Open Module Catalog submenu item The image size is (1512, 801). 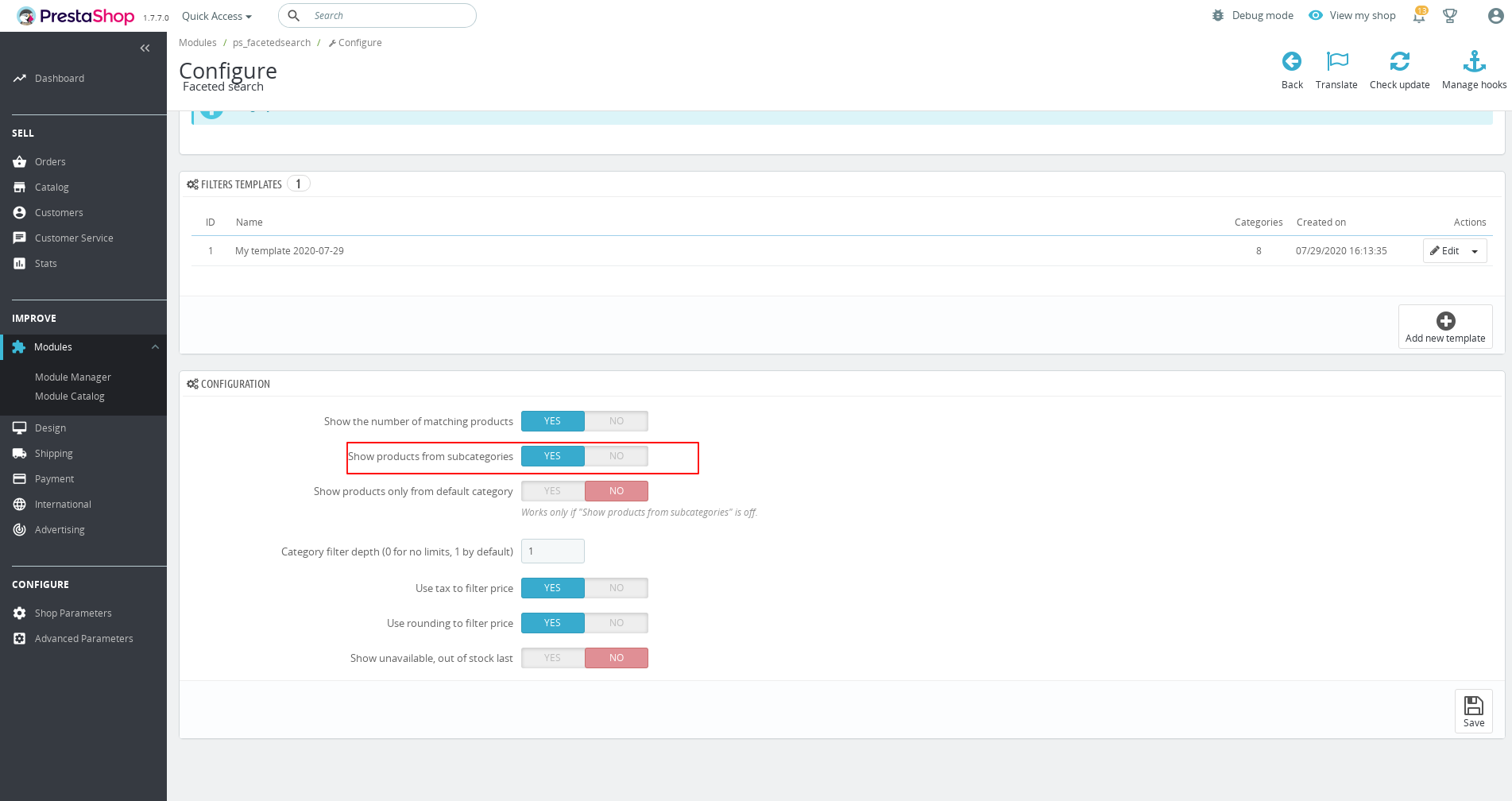(x=70, y=397)
